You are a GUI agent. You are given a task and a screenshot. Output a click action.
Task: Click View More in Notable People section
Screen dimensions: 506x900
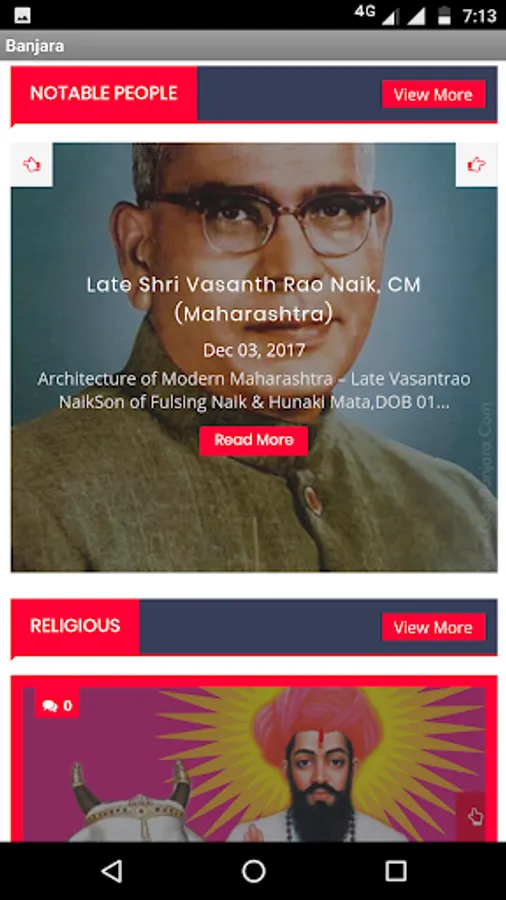(433, 94)
